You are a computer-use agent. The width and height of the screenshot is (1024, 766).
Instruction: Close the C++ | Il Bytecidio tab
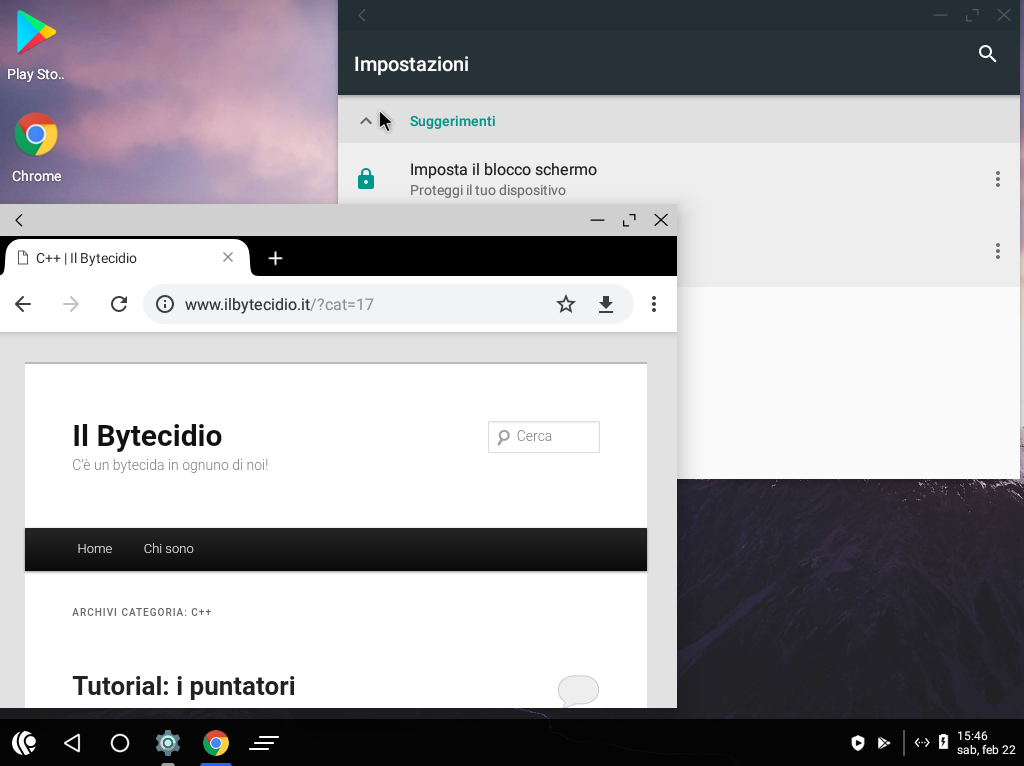coord(228,257)
